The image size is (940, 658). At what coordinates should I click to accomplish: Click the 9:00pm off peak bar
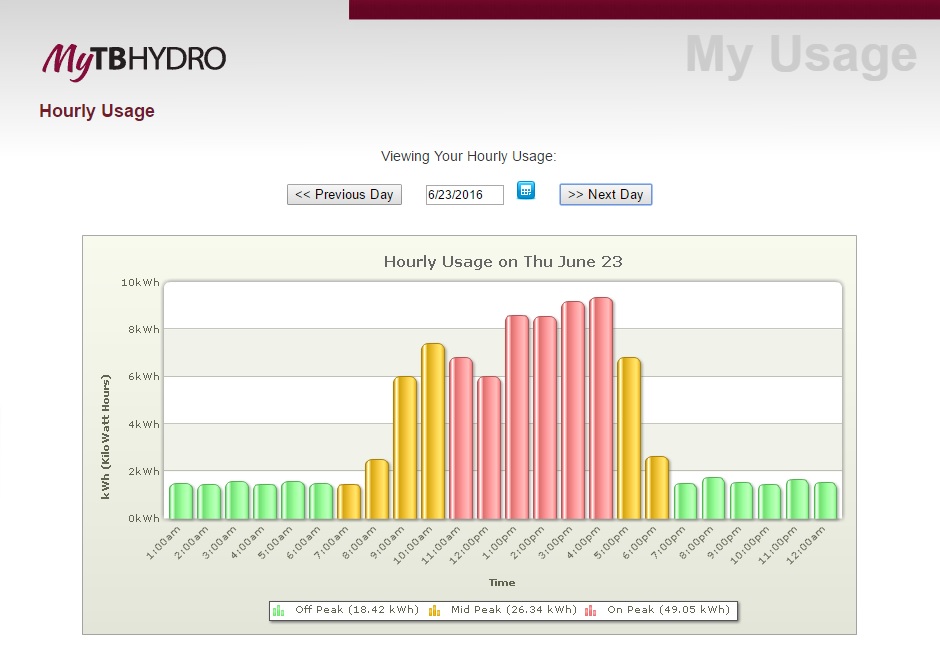[741, 500]
